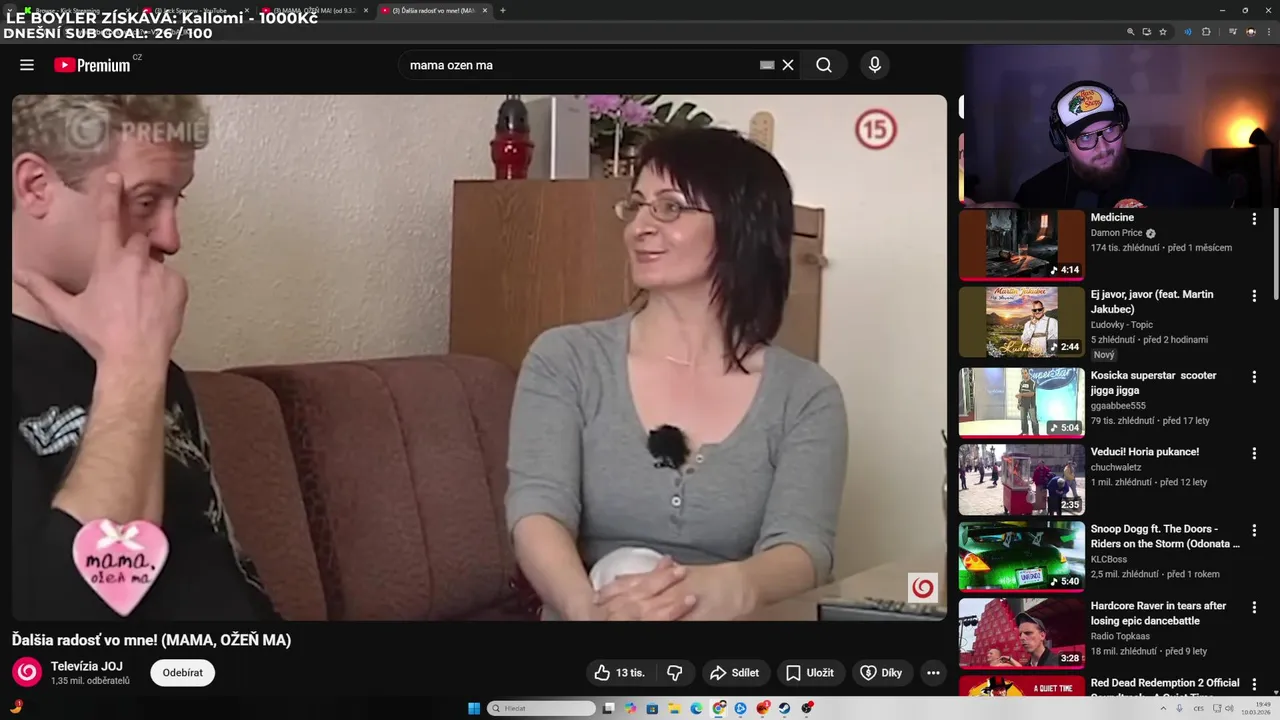Open Task View on the taskbar
1280x720 pixels.
pos(608,708)
